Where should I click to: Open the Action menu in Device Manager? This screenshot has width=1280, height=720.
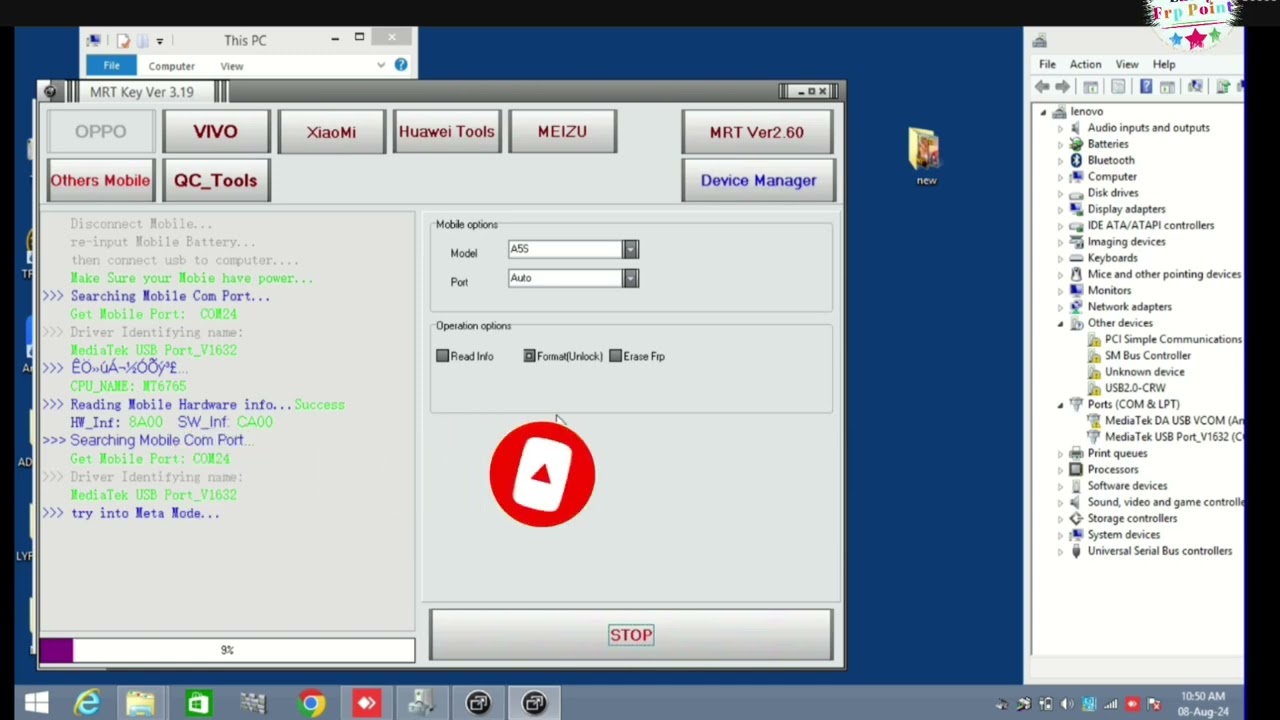click(1085, 64)
